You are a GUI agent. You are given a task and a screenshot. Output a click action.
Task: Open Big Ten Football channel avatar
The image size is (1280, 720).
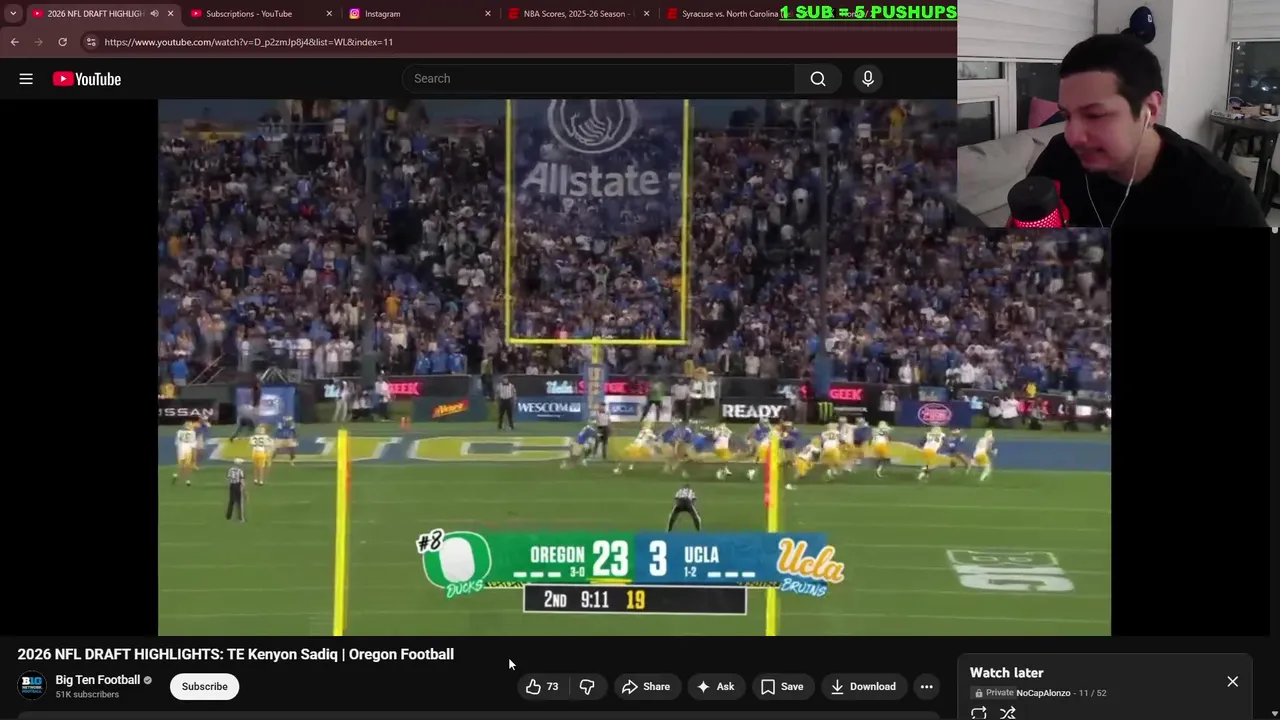(32, 686)
